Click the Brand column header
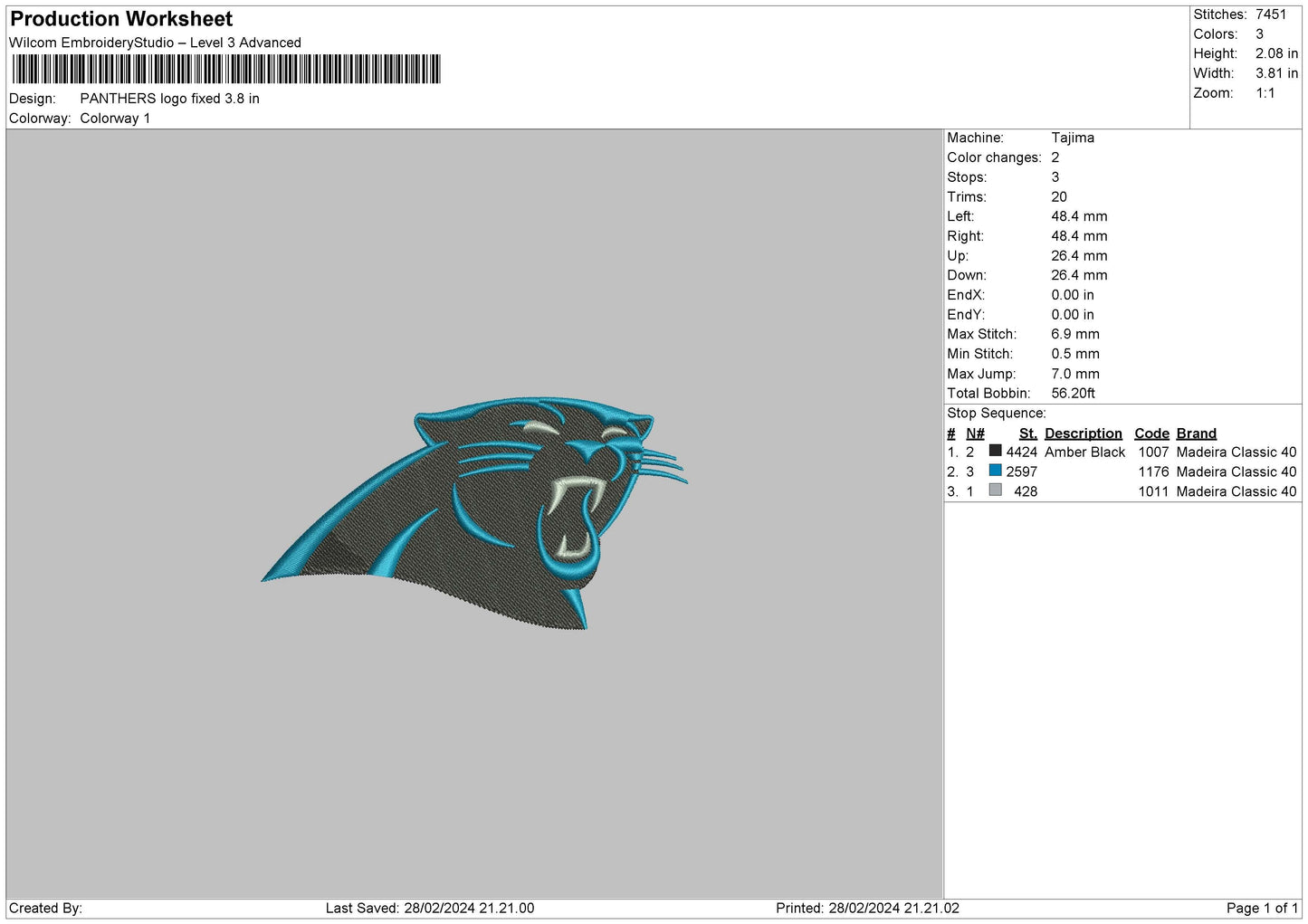 click(1196, 433)
